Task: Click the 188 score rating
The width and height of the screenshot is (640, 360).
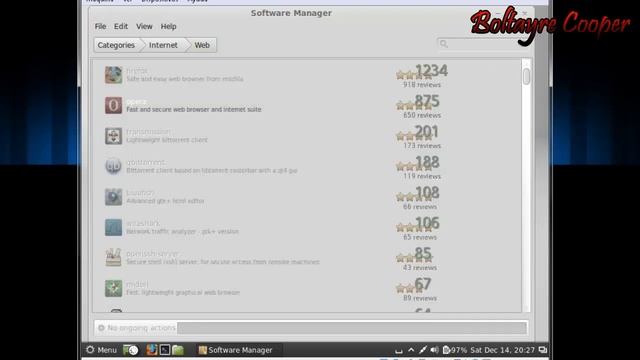Action: coord(427,162)
